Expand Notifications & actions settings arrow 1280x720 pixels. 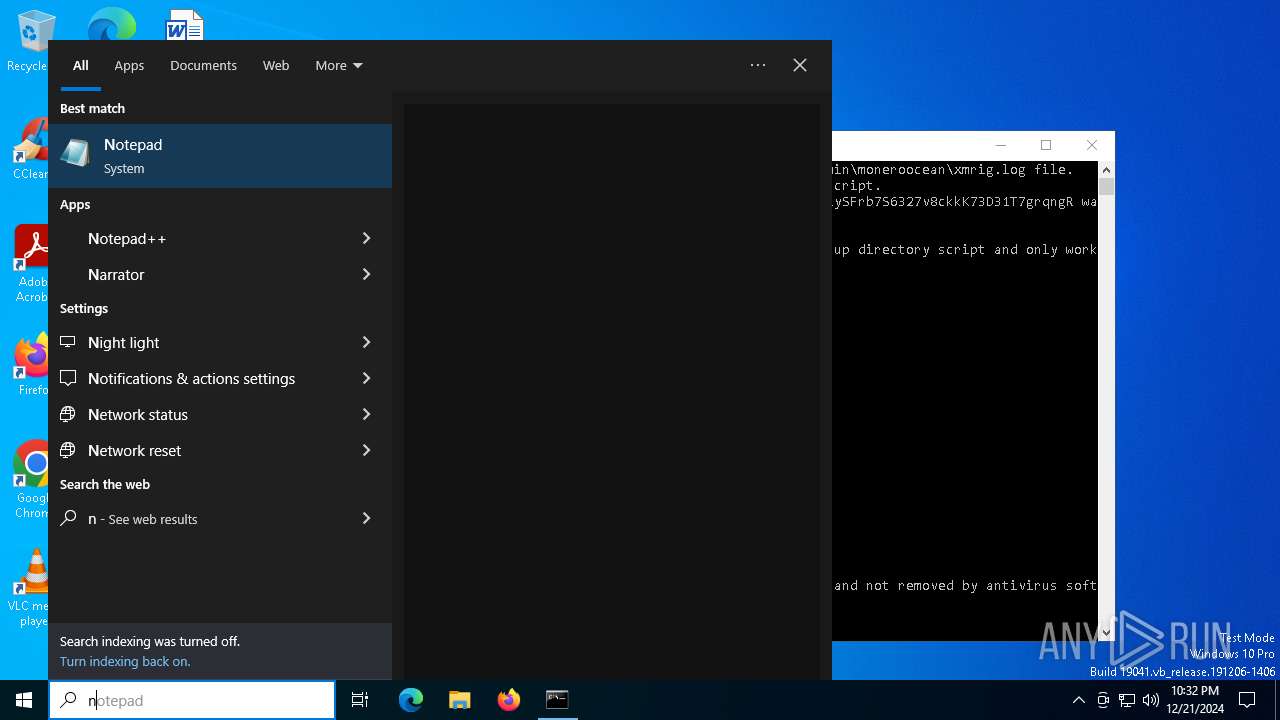click(366, 378)
